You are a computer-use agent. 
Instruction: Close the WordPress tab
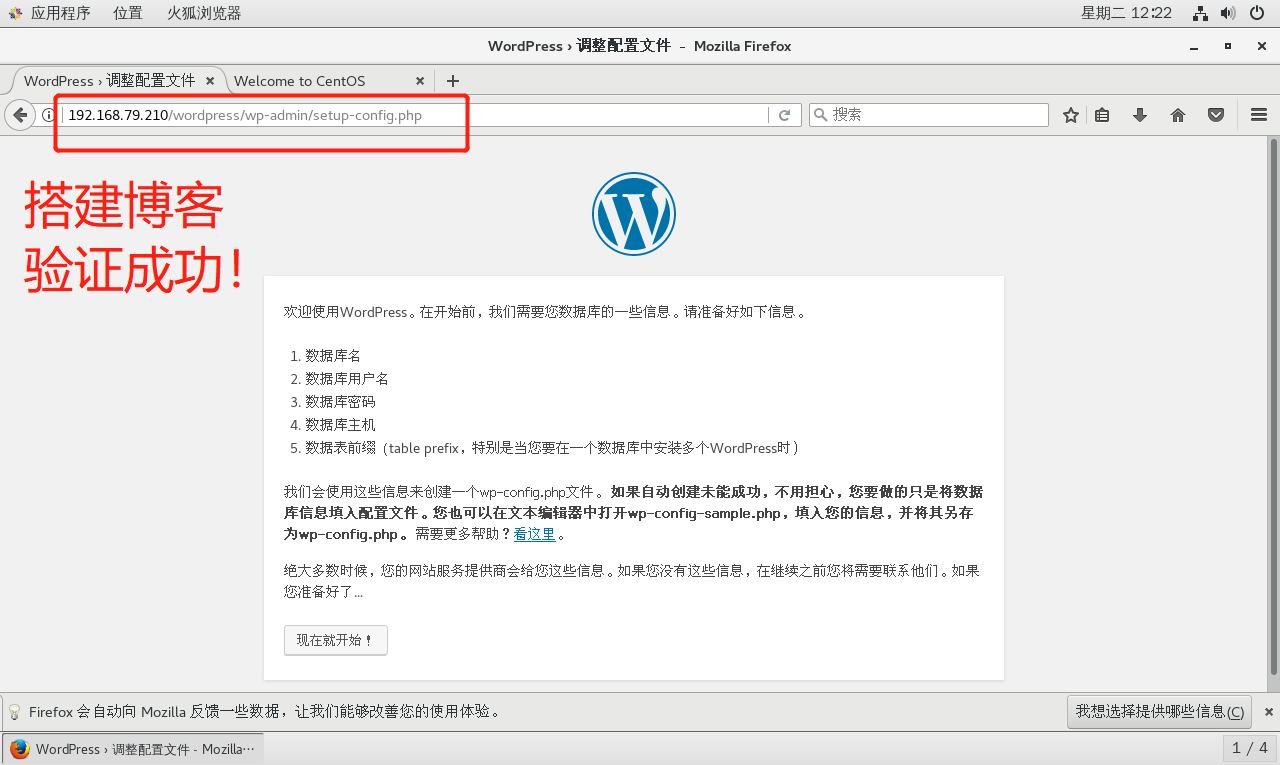(x=210, y=81)
